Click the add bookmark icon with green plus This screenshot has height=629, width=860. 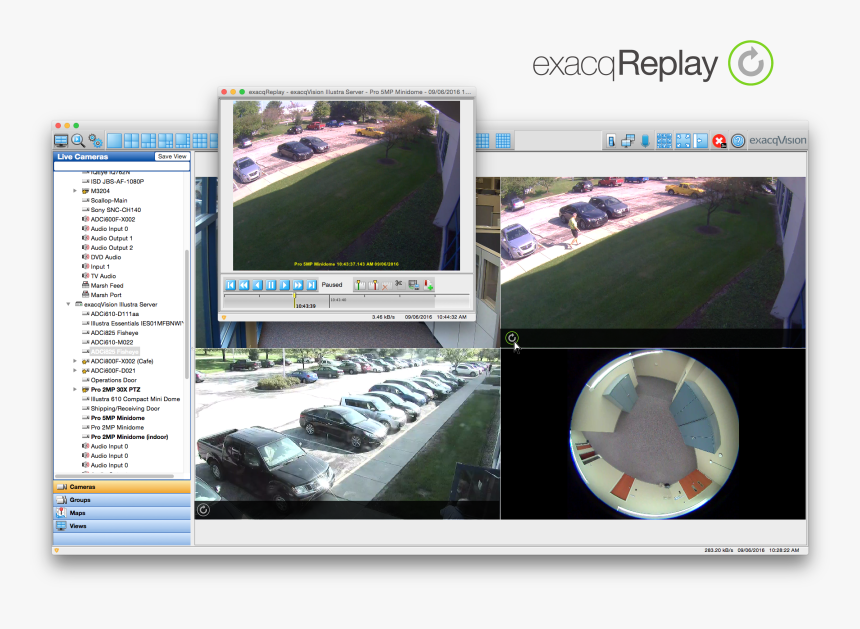point(428,285)
